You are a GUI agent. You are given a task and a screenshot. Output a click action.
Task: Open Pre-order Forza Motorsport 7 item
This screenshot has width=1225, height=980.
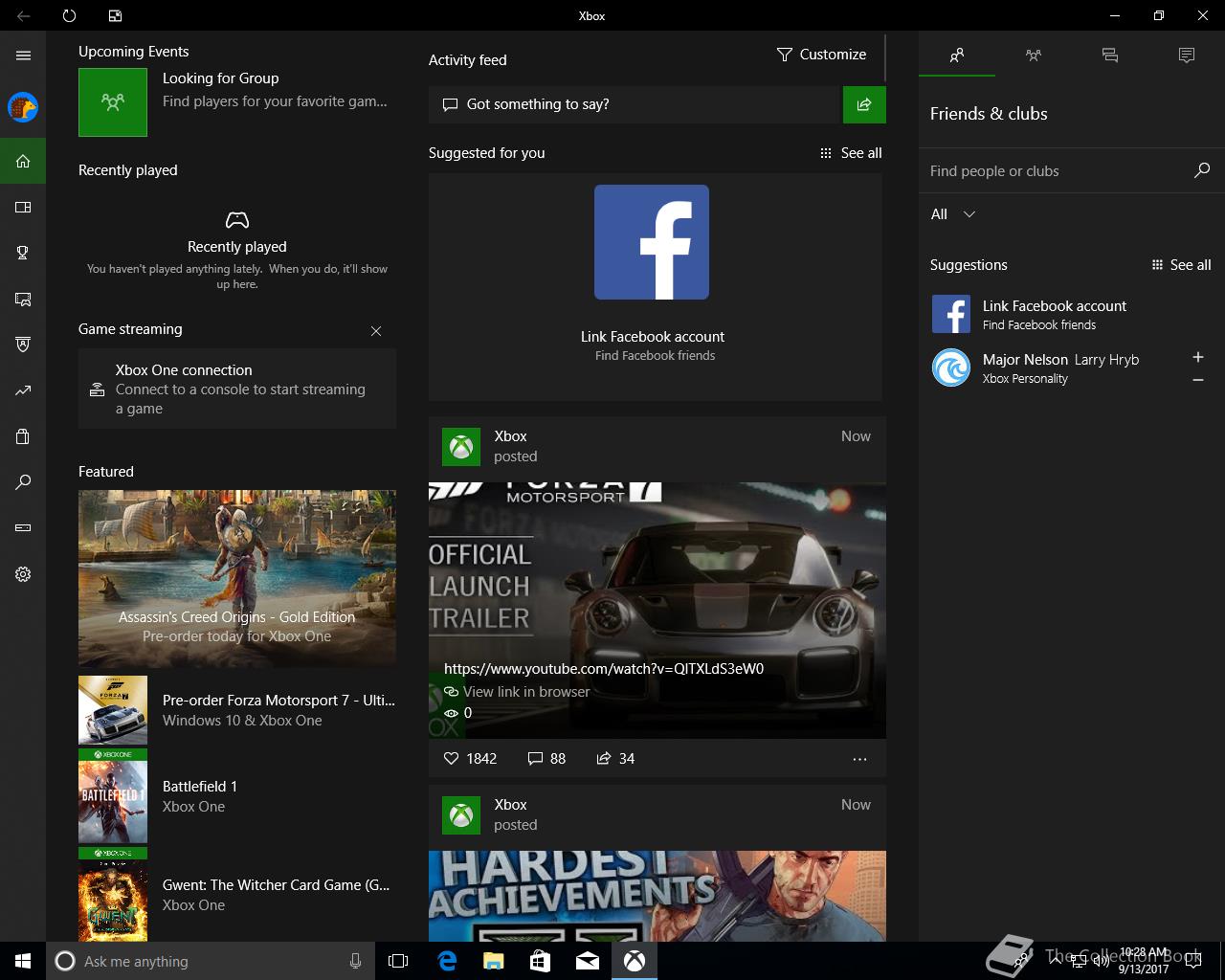(237, 710)
